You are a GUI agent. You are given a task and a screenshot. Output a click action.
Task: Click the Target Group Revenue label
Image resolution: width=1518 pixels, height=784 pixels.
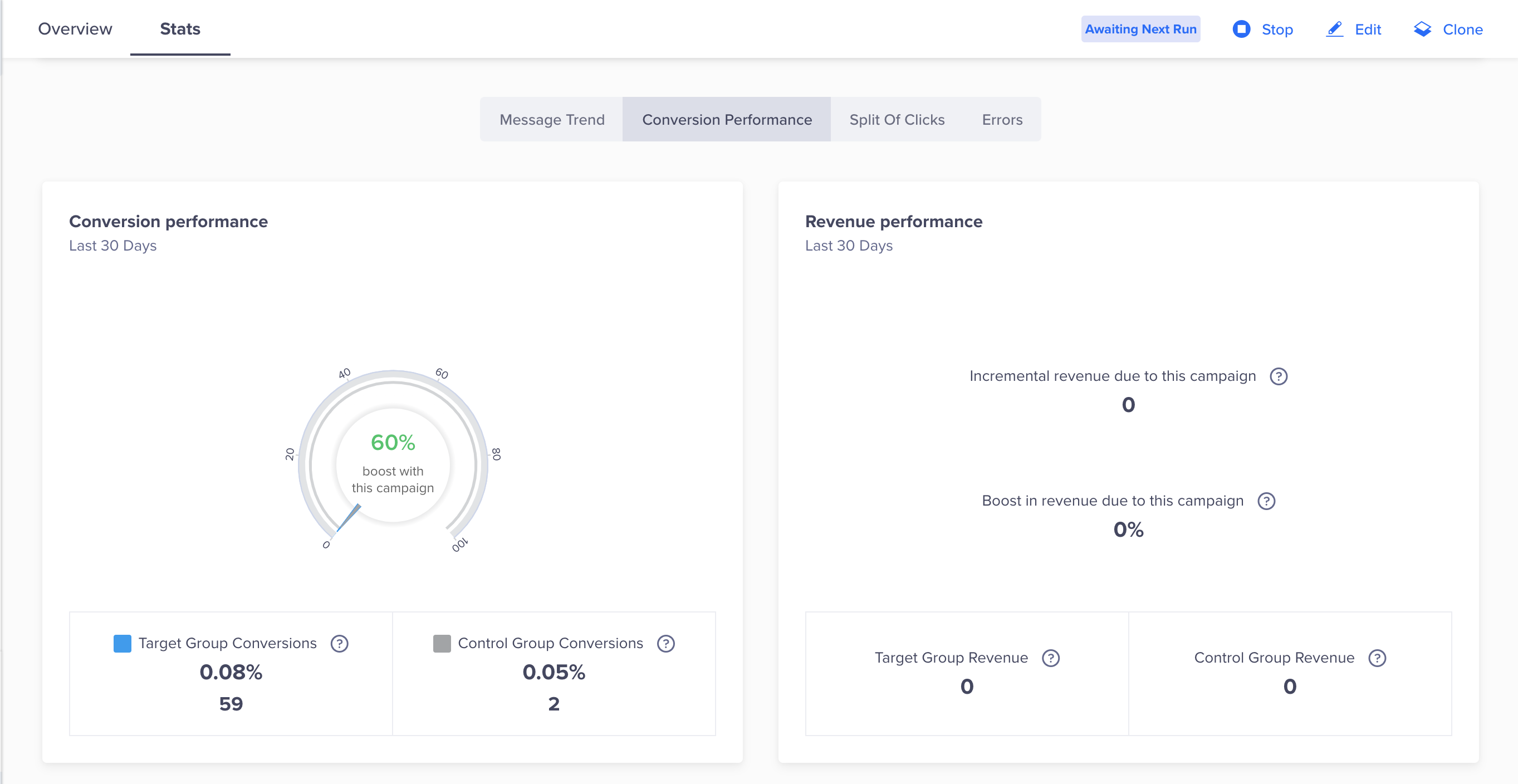[951, 658]
